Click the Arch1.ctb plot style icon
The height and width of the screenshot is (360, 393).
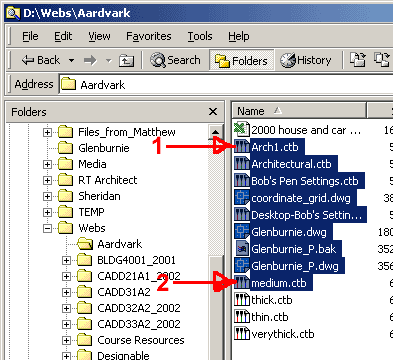[242, 147]
